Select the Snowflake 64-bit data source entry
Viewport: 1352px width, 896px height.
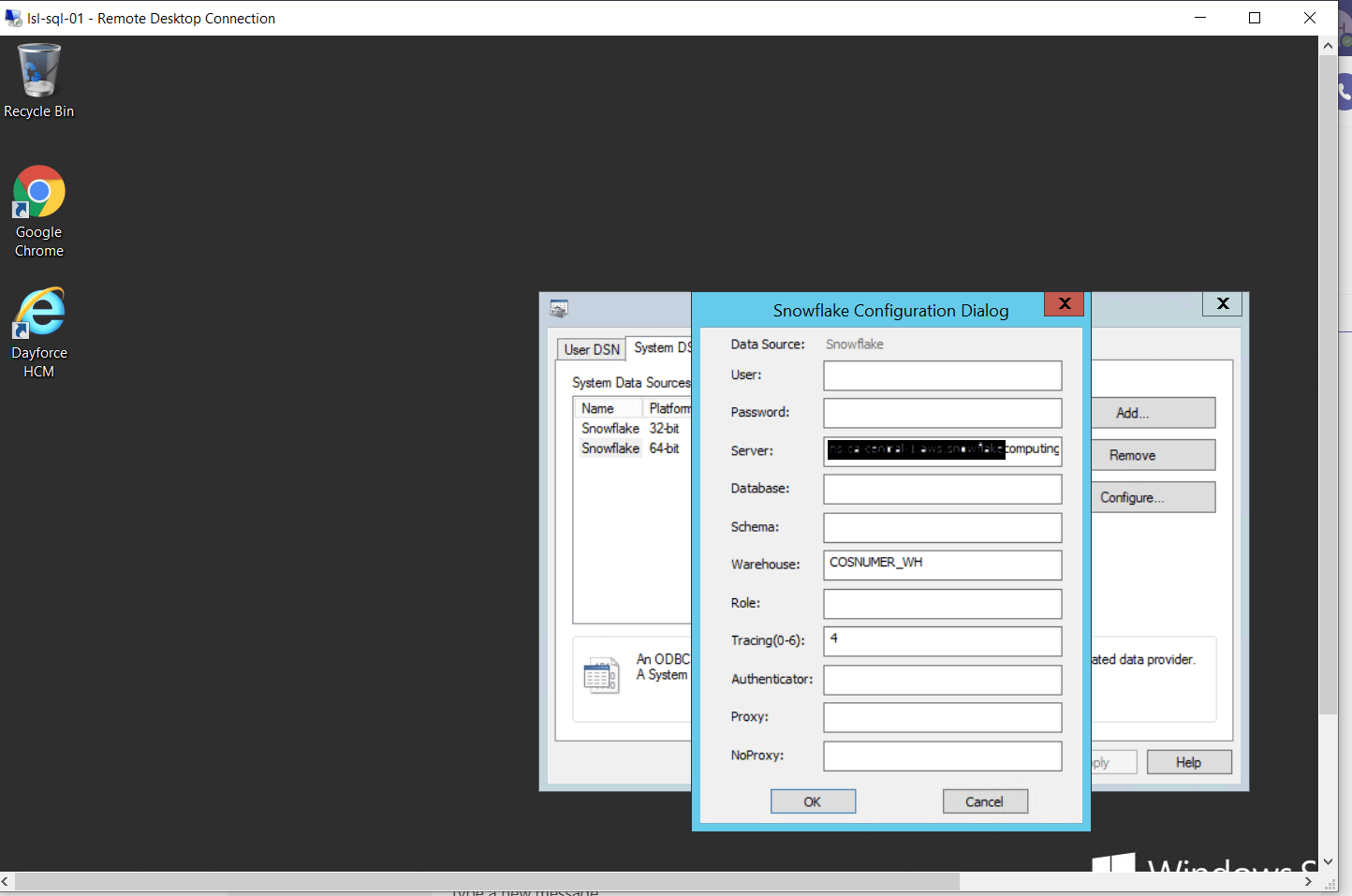tap(610, 448)
